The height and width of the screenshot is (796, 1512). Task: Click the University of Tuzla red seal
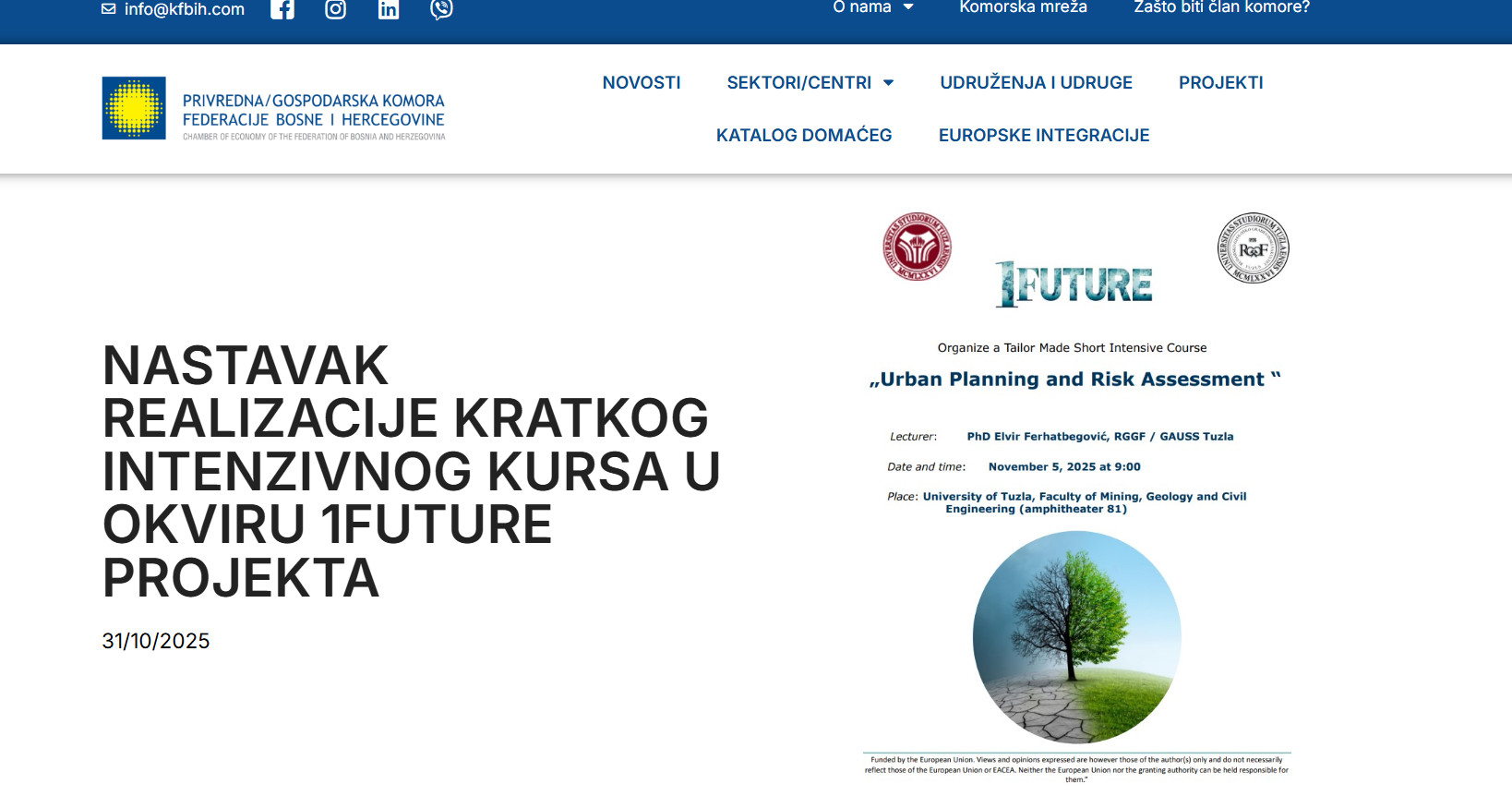917,247
